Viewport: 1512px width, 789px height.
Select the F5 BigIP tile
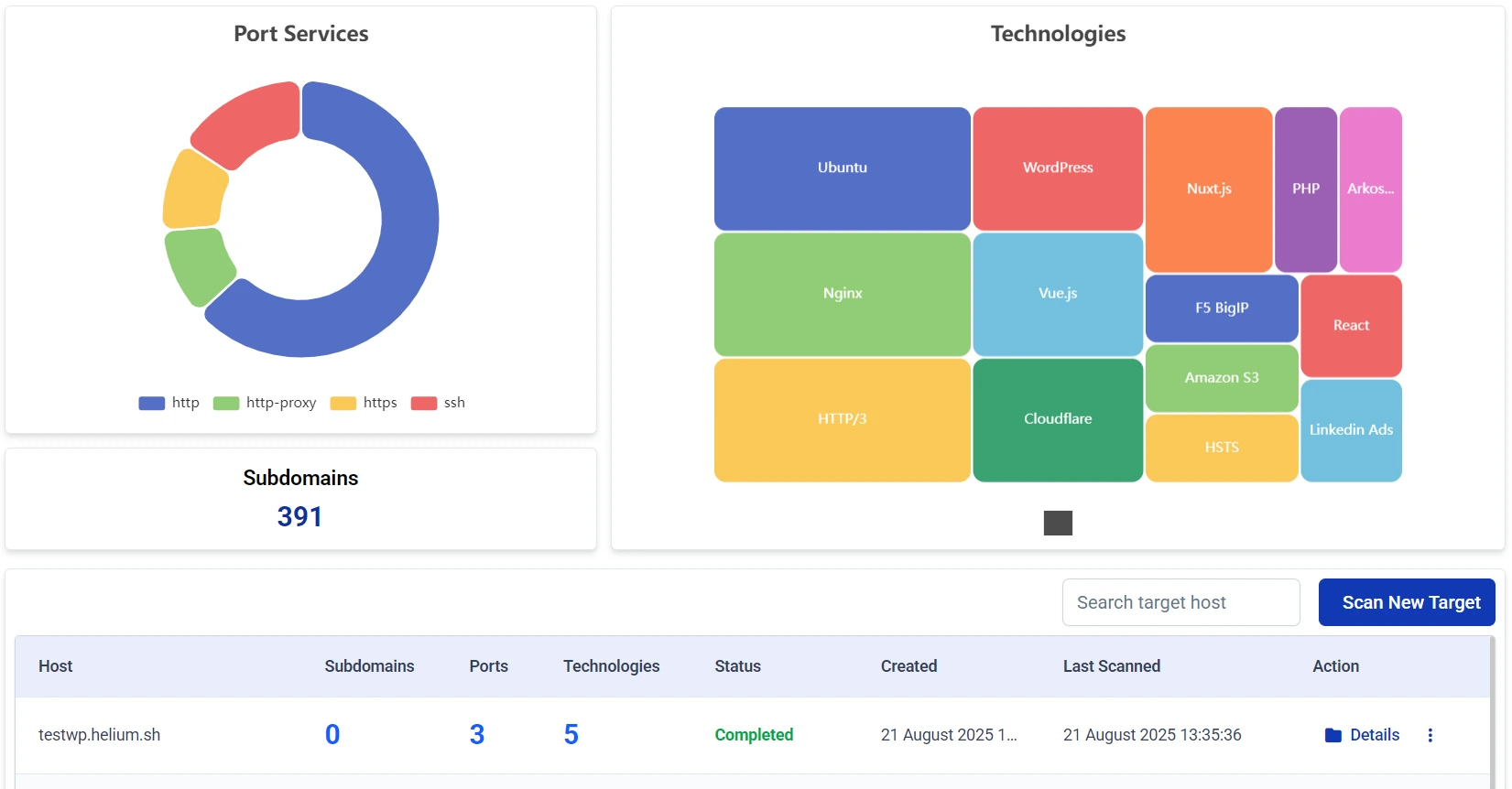click(x=1222, y=308)
